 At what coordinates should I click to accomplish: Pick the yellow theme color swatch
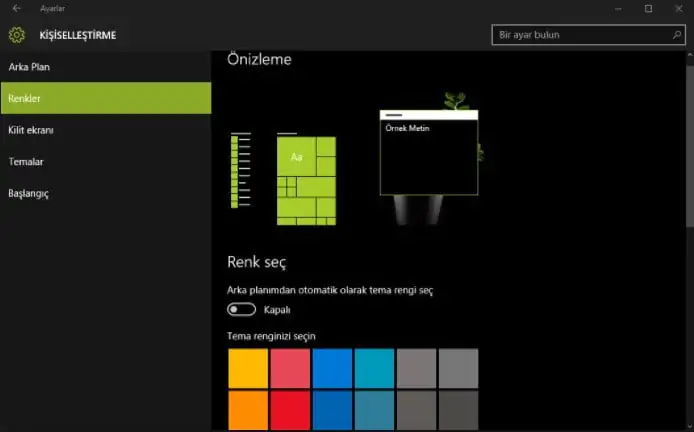click(x=248, y=367)
